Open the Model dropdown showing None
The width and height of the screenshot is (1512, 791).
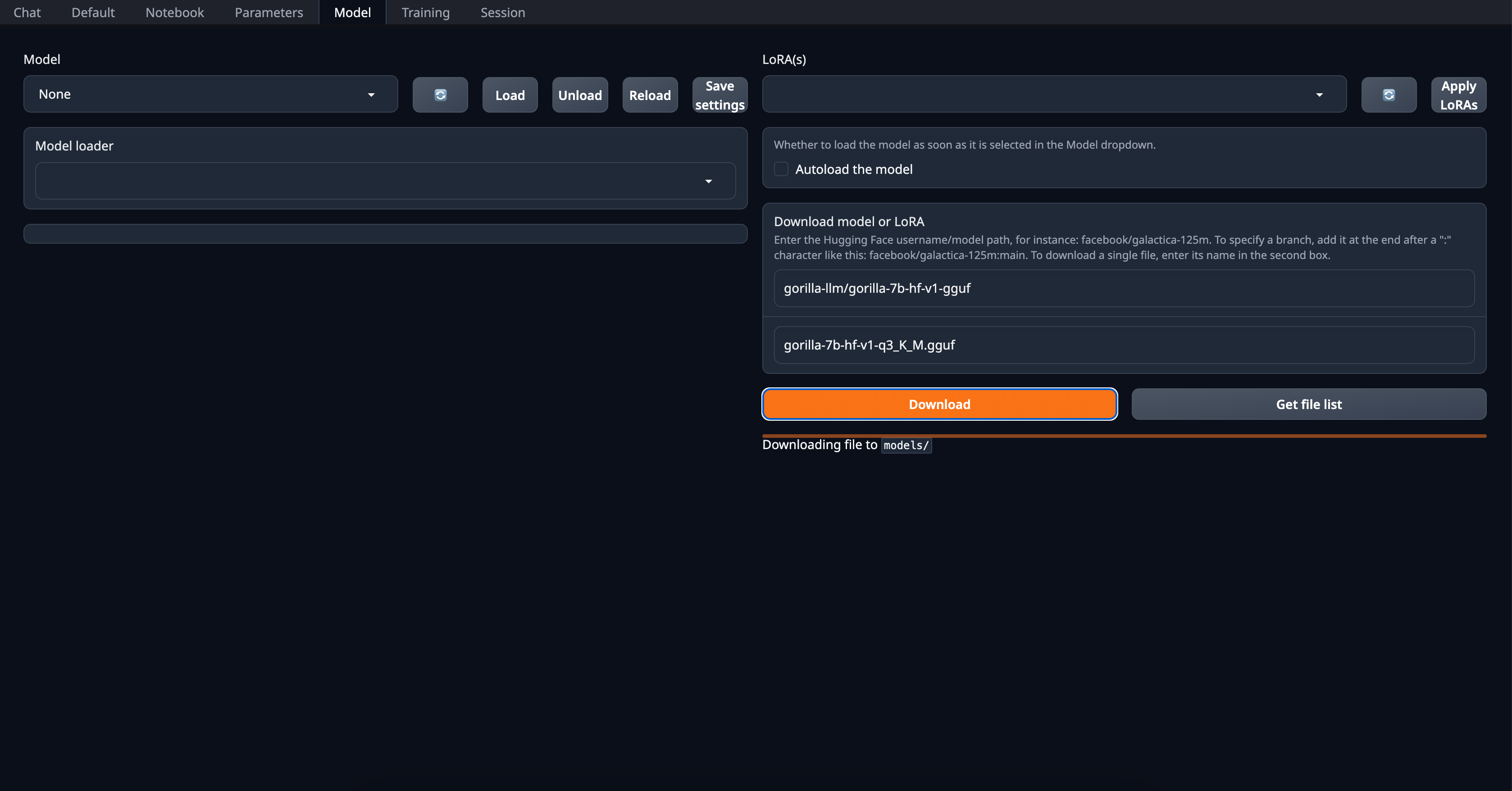(x=211, y=94)
